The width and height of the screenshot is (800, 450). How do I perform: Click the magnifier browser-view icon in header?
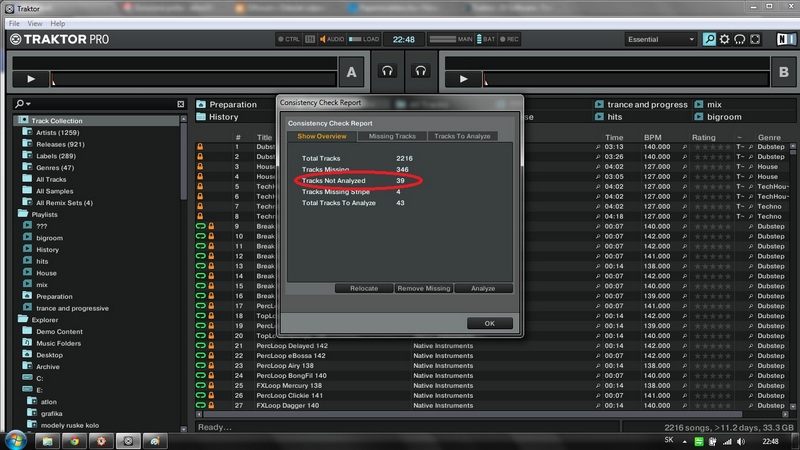709,39
